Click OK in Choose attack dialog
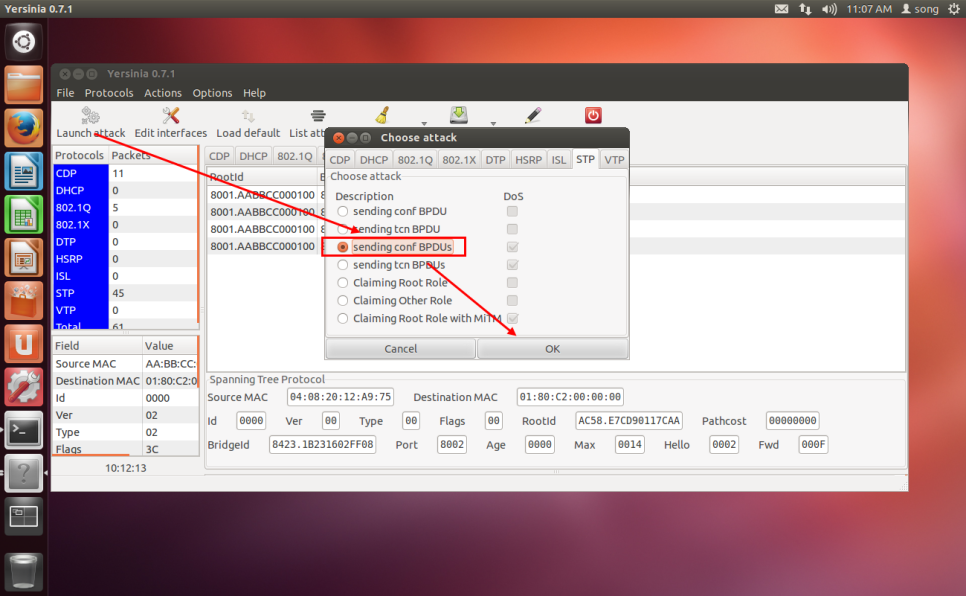This screenshot has height=596, width=966. [x=553, y=349]
